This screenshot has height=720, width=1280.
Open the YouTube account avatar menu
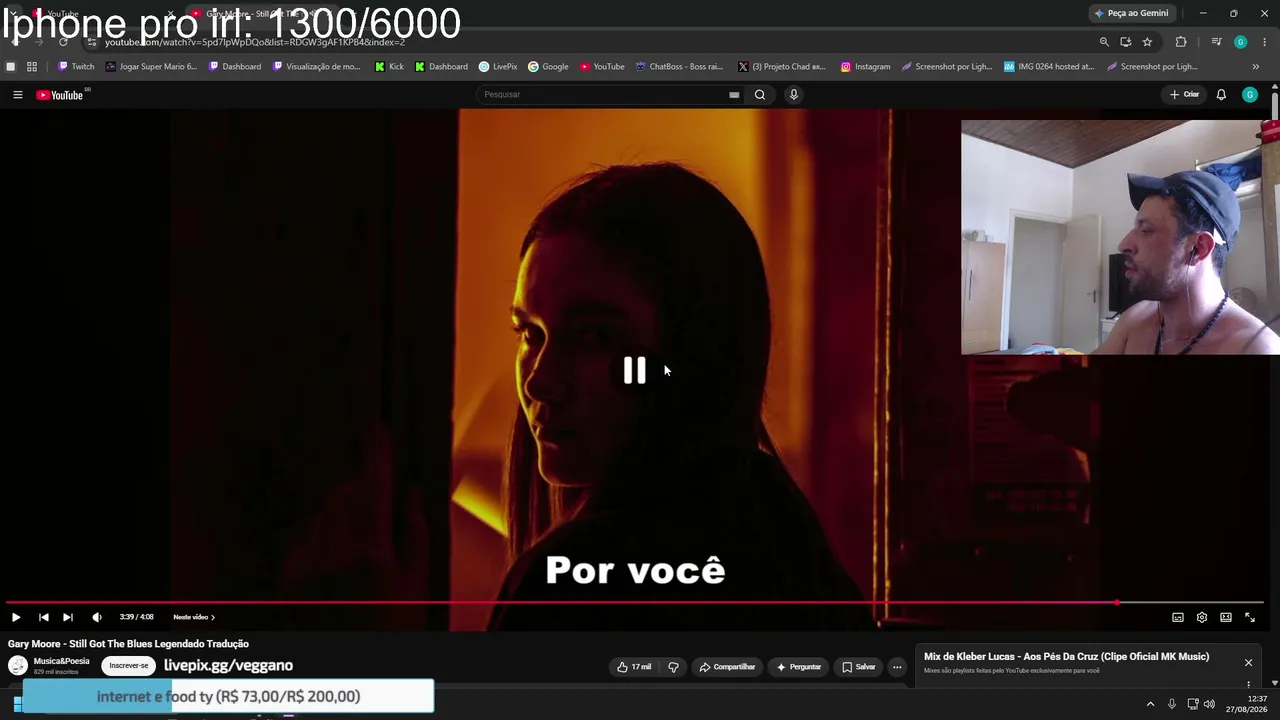click(x=1250, y=95)
